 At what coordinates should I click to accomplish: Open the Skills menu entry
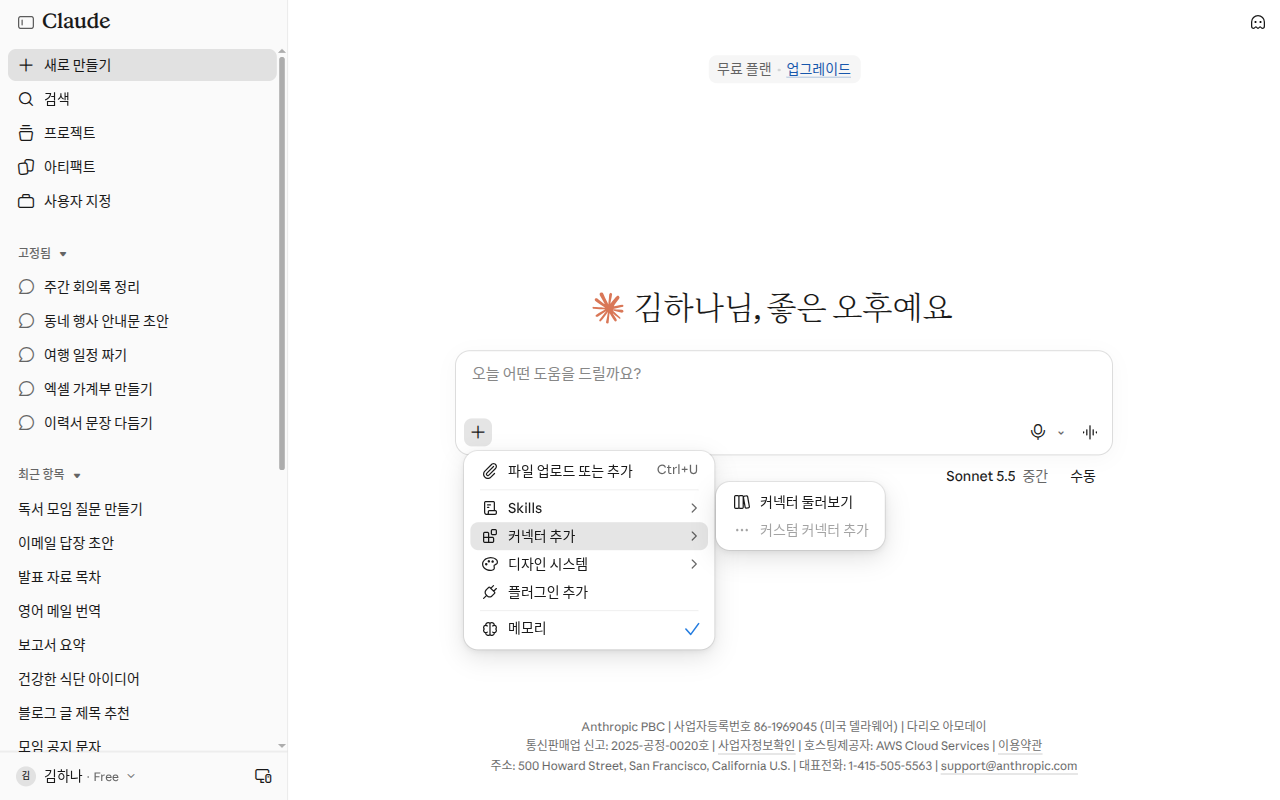(x=589, y=508)
